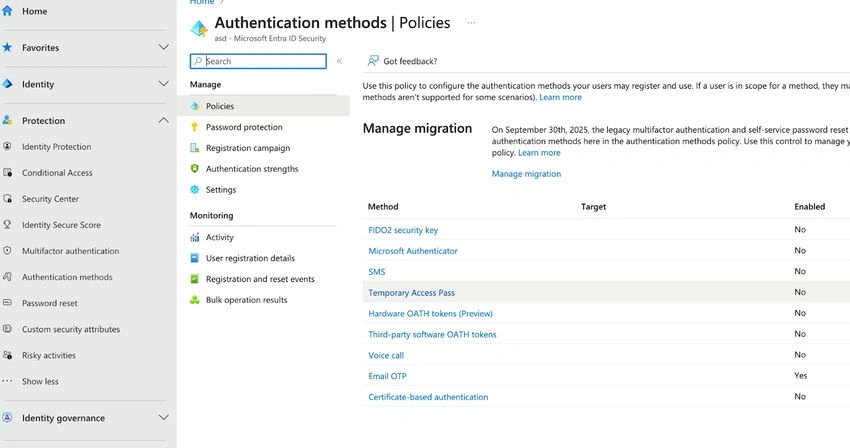
Task: Click the Bulk operation results icon
Action: [x=195, y=300]
